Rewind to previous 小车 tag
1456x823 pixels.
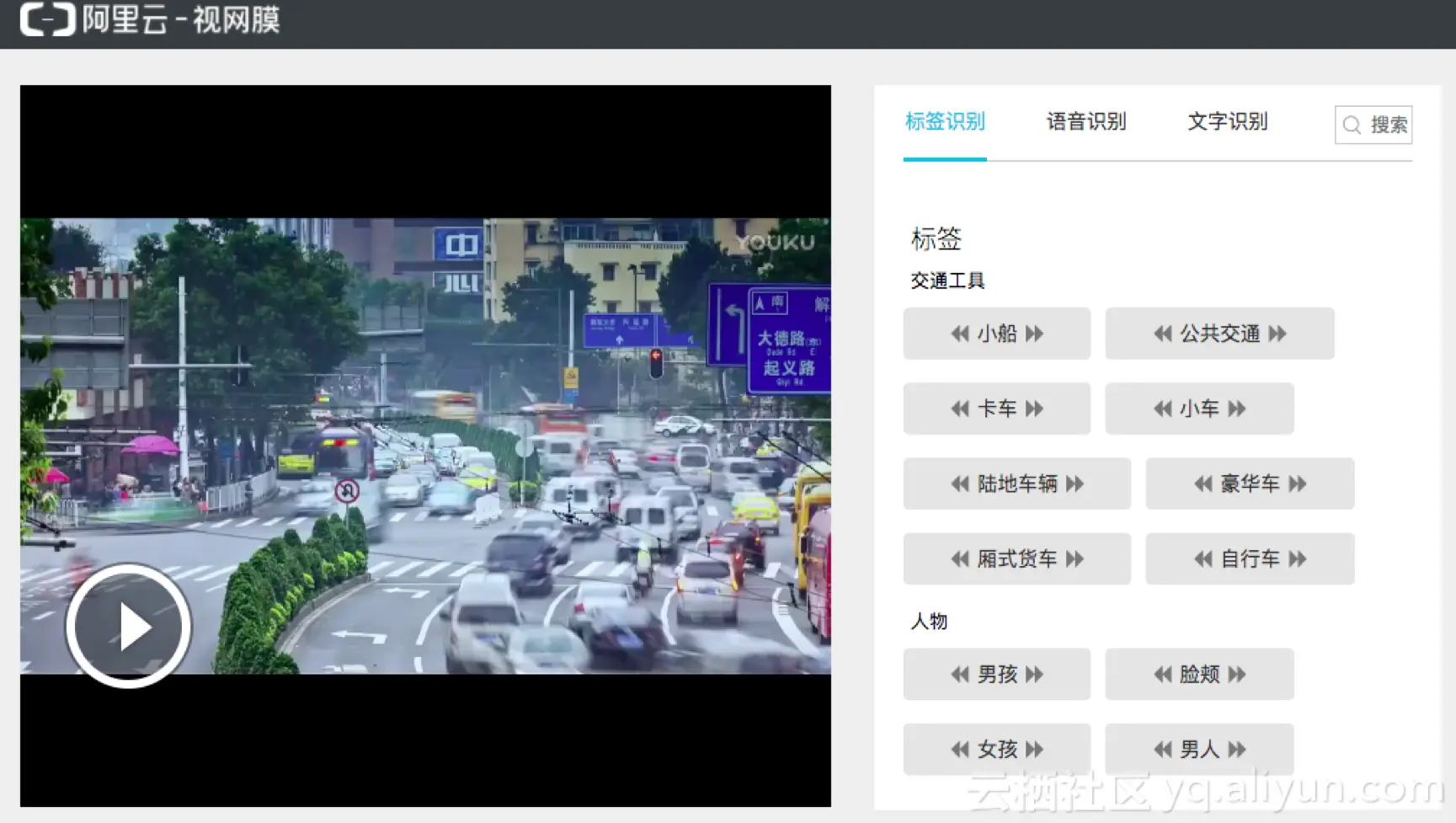coord(1163,409)
